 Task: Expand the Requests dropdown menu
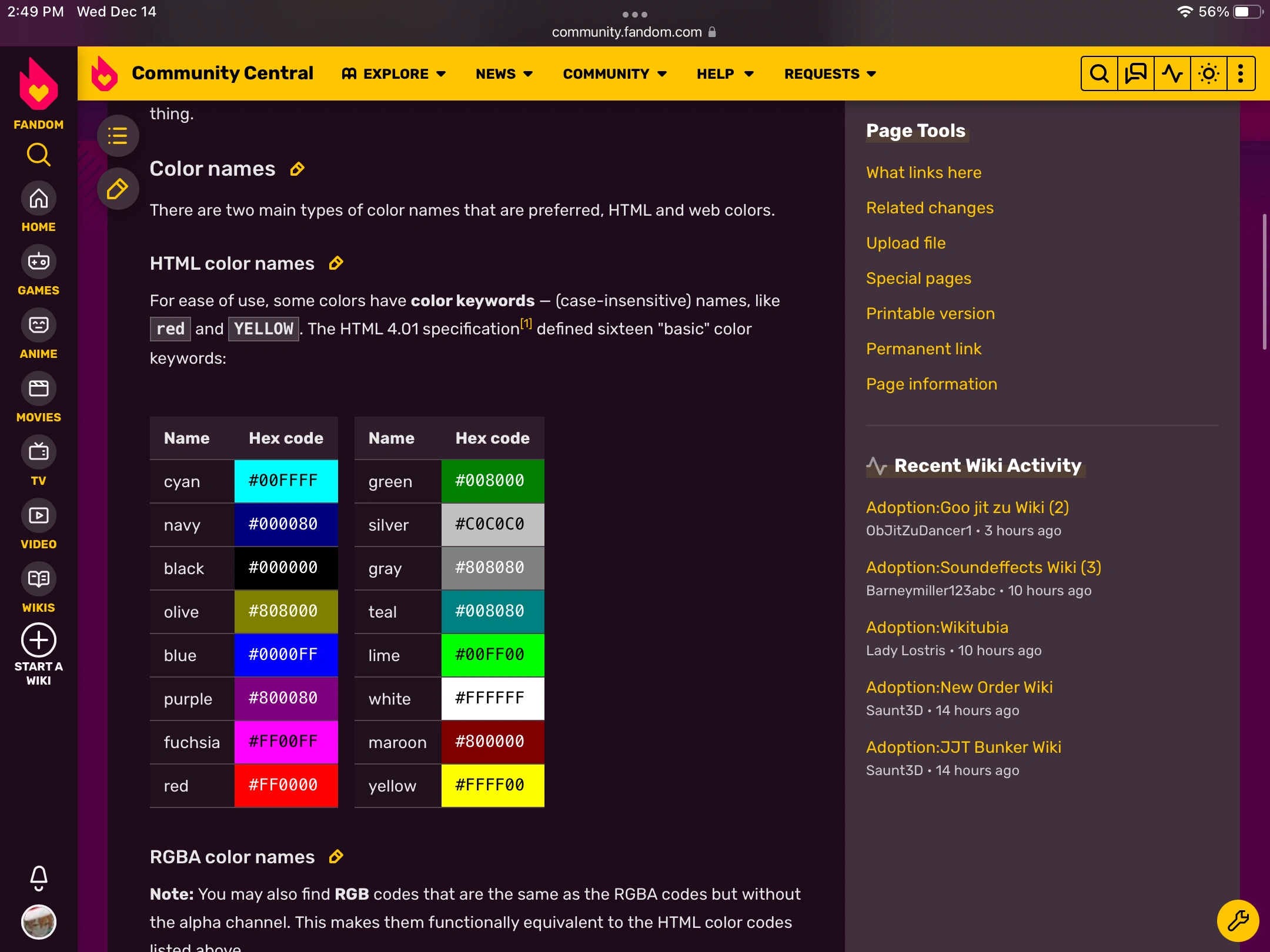[x=830, y=73]
